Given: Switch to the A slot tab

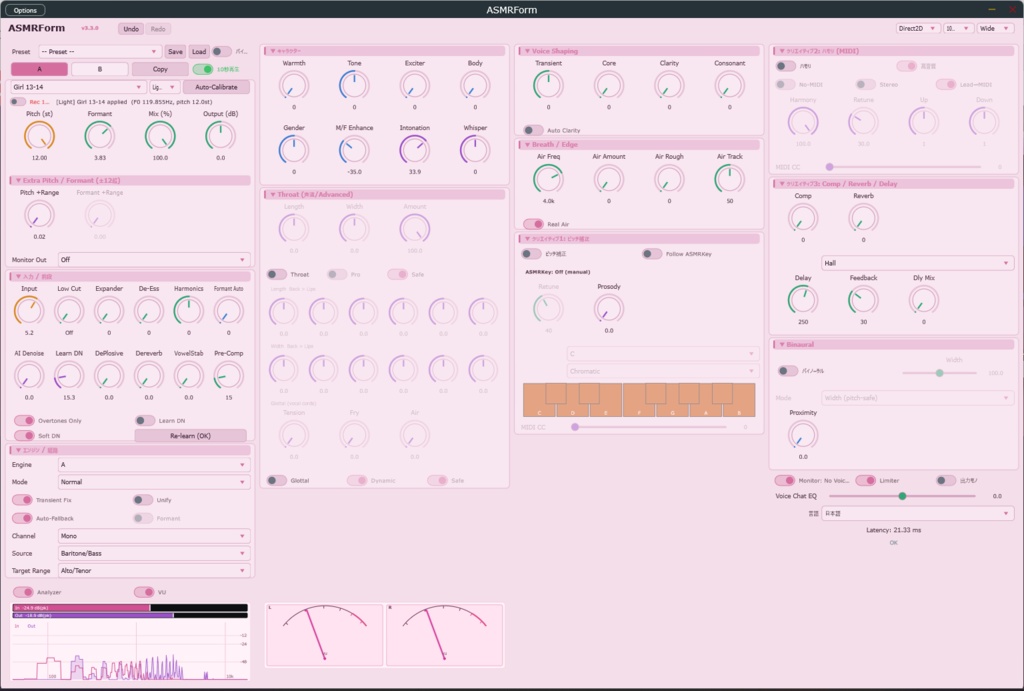Looking at the screenshot, I should [39, 69].
